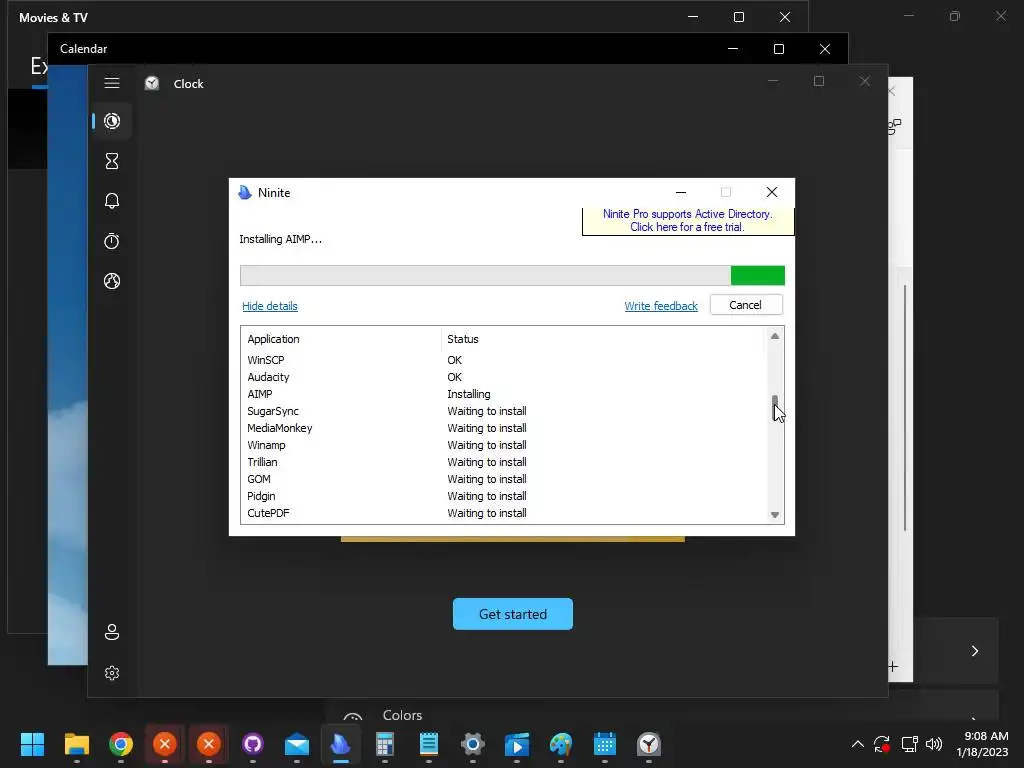Select the Audacity row
Image resolution: width=1024 pixels, height=768 pixels.
point(504,377)
